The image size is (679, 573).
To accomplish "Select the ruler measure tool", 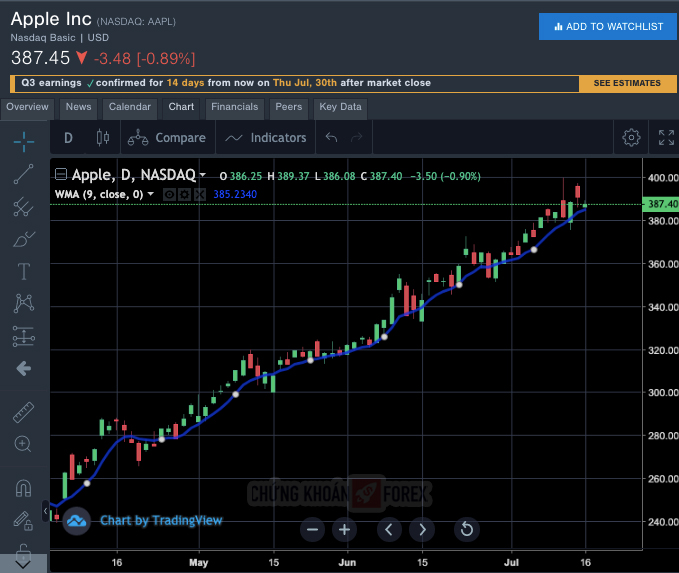I will (23, 412).
